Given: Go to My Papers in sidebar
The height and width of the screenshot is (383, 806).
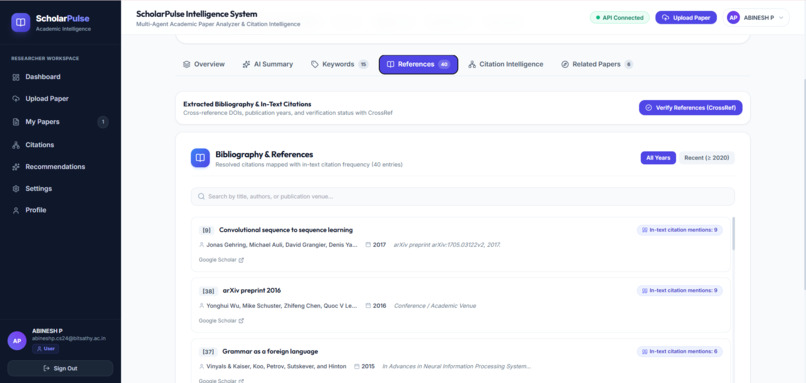Looking at the screenshot, I should 60,122.
